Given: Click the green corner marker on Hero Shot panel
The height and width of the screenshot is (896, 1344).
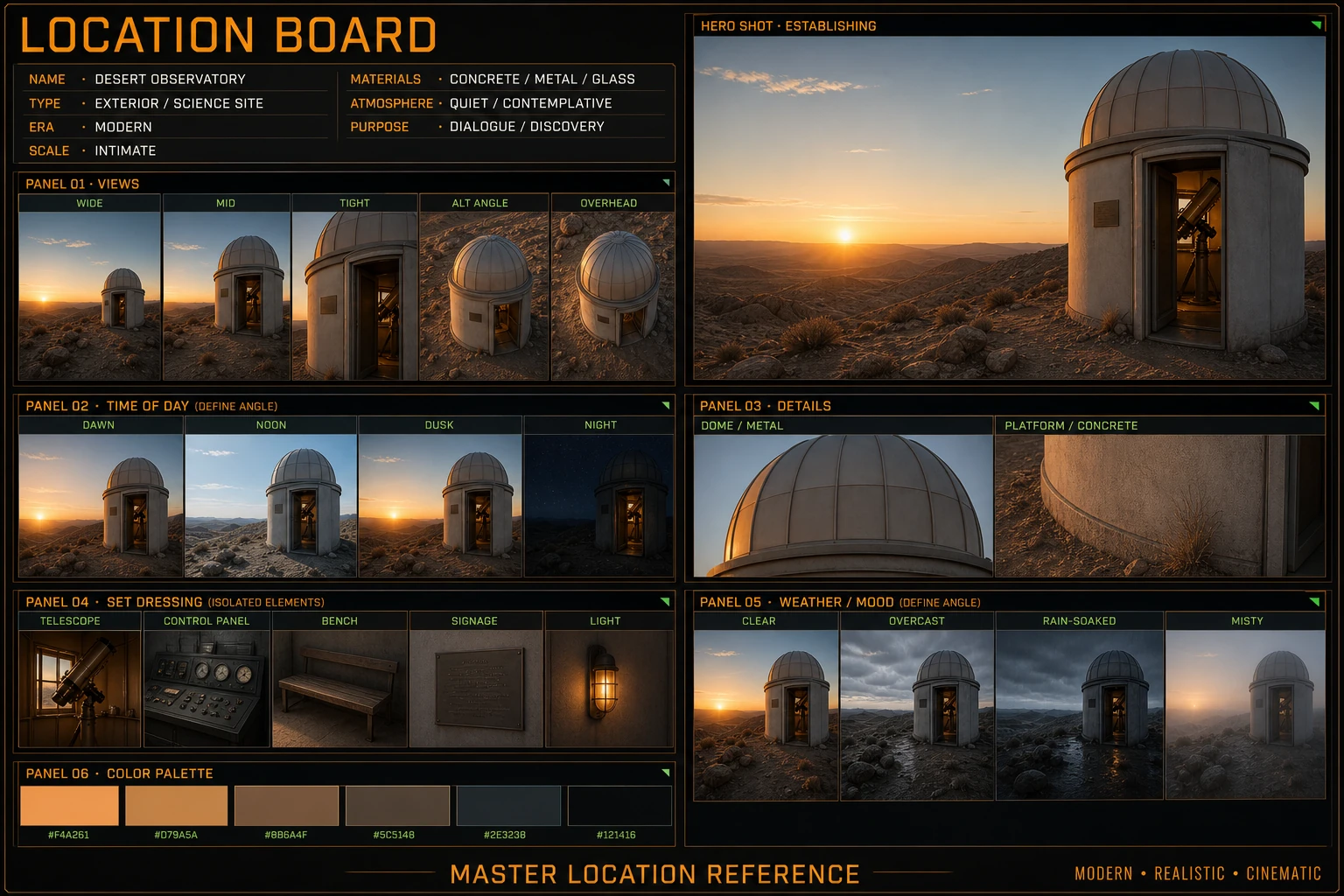Looking at the screenshot, I should click(1316, 24).
